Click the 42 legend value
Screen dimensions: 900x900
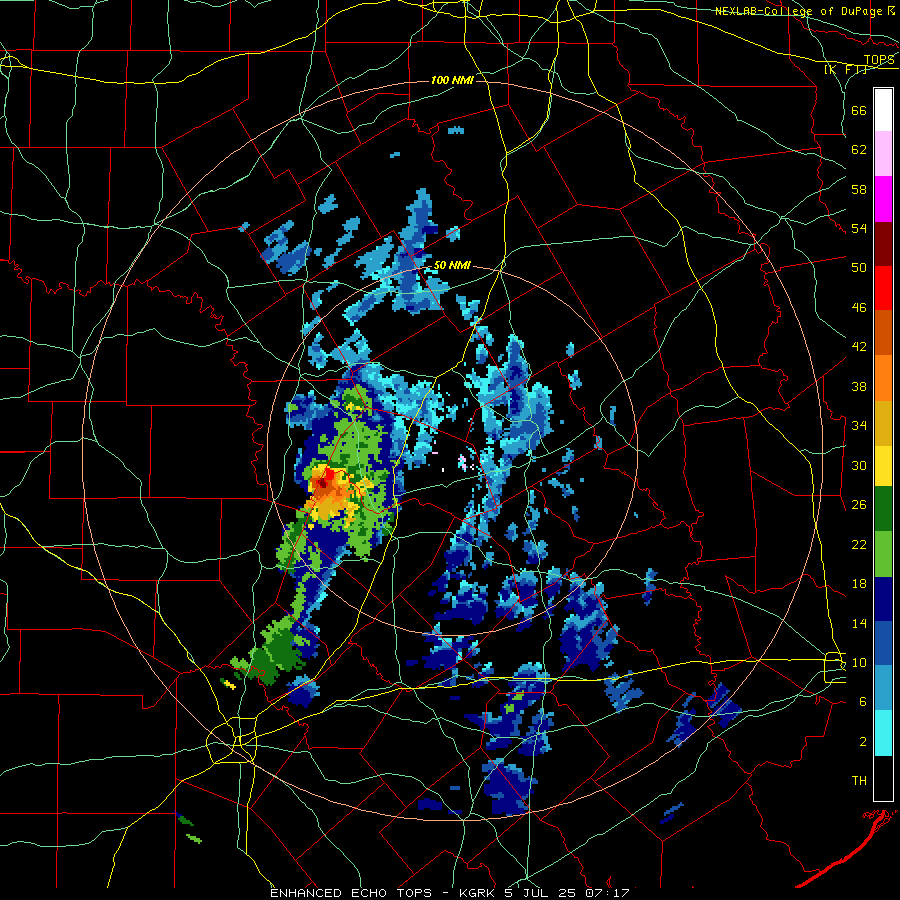tap(859, 347)
